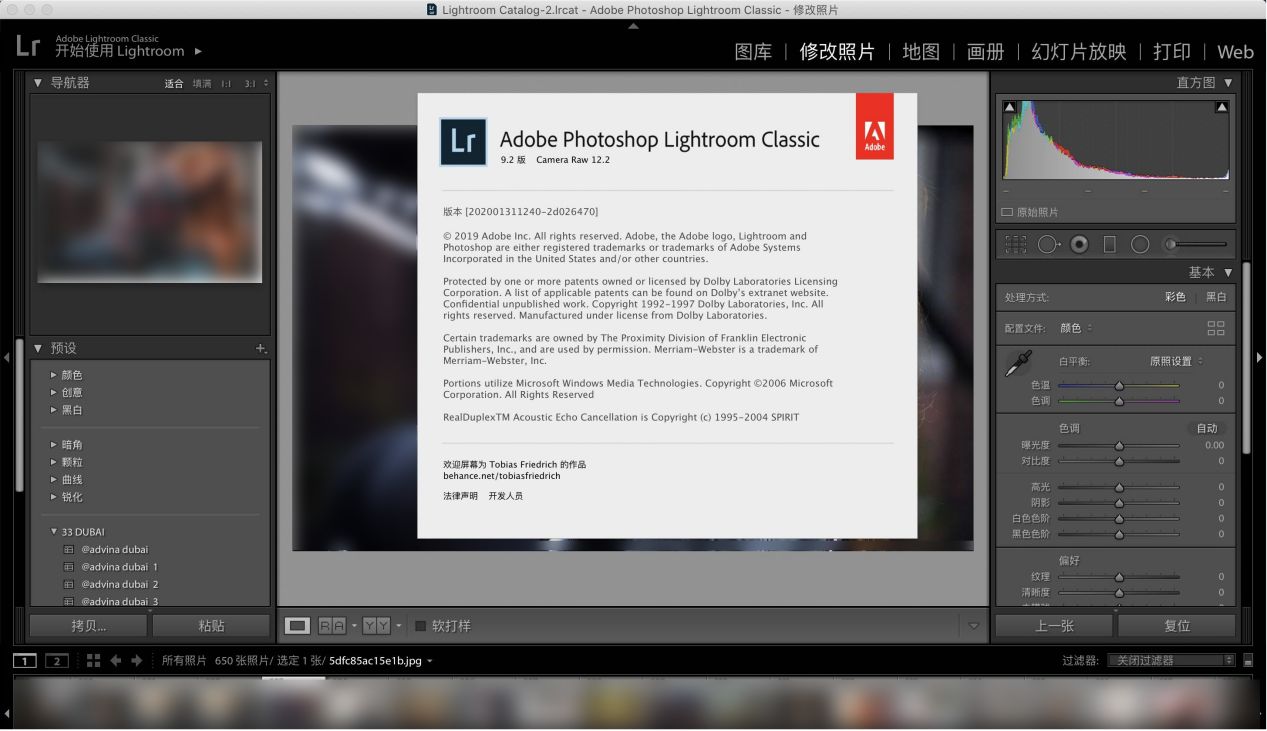This screenshot has width=1267, height=731.
Task: Collapse the 预设 presets panel
Action: 38,348
